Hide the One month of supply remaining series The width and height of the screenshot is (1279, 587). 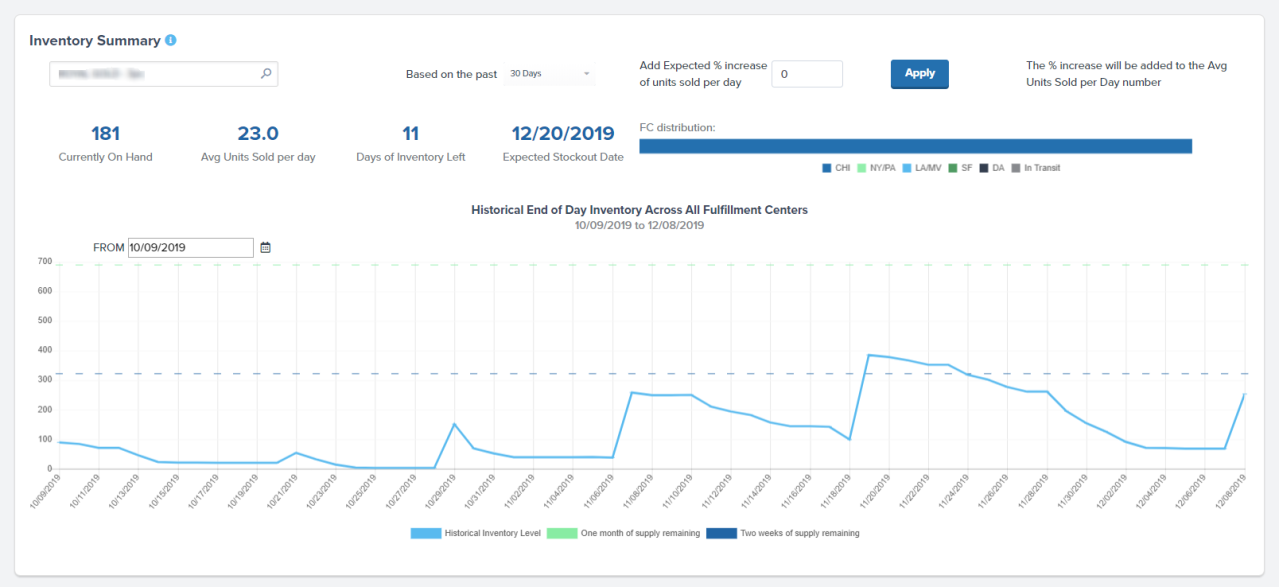tap(561, 533)
